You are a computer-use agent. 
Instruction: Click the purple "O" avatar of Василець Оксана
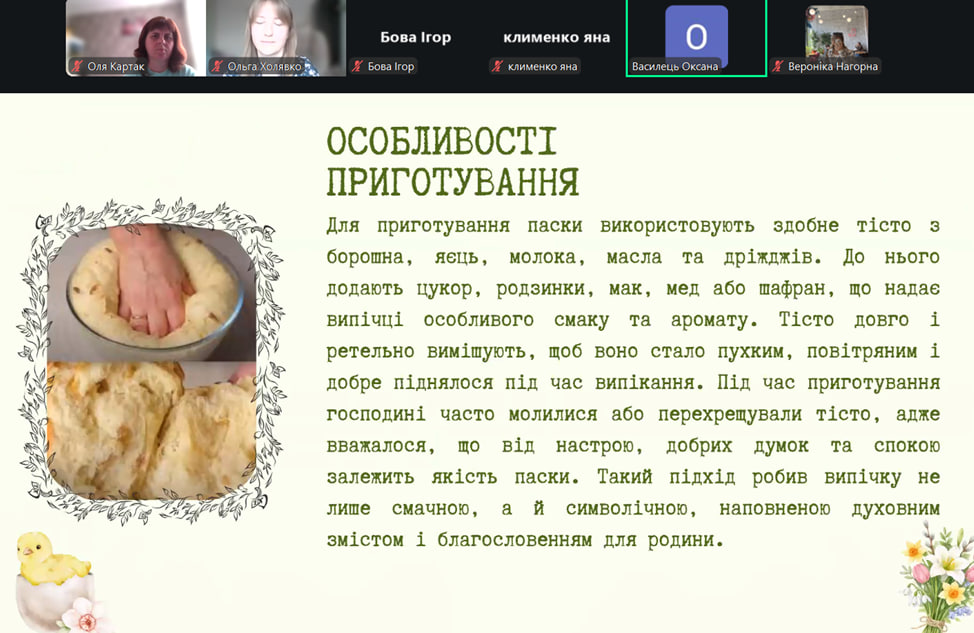[696, 34]
